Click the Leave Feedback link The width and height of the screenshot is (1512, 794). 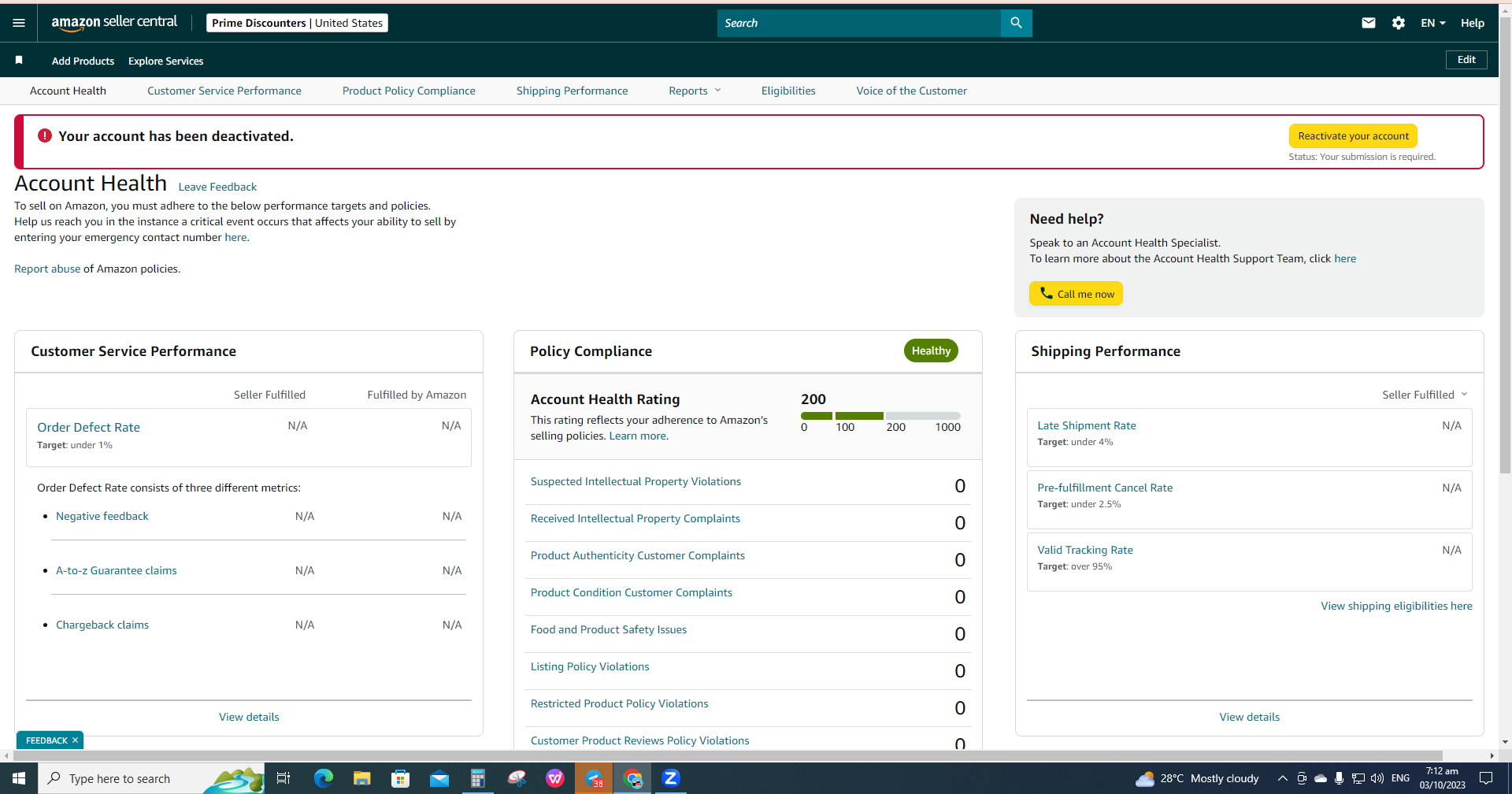(x=217, y=187)
